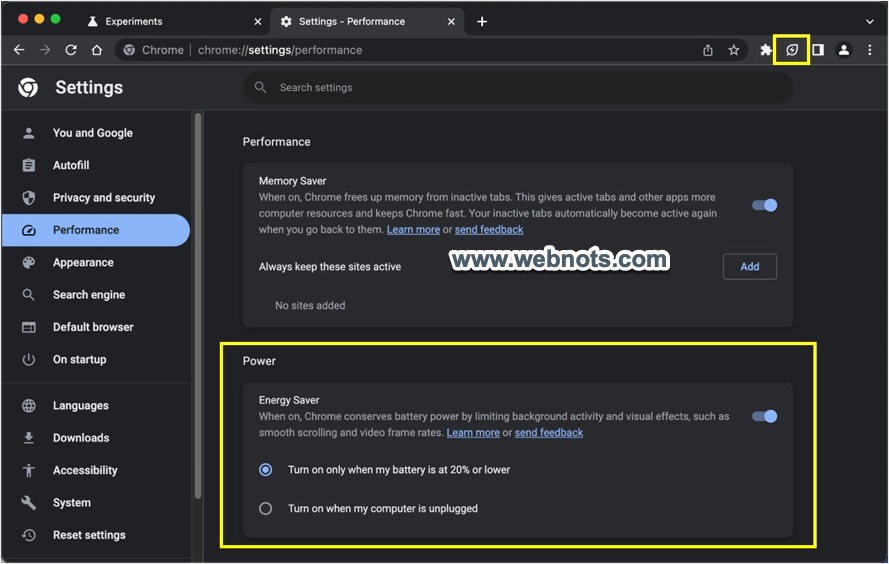This screenshot has width=889, height=564.
Task: Click Add button for always active sites
Action: 749,266
